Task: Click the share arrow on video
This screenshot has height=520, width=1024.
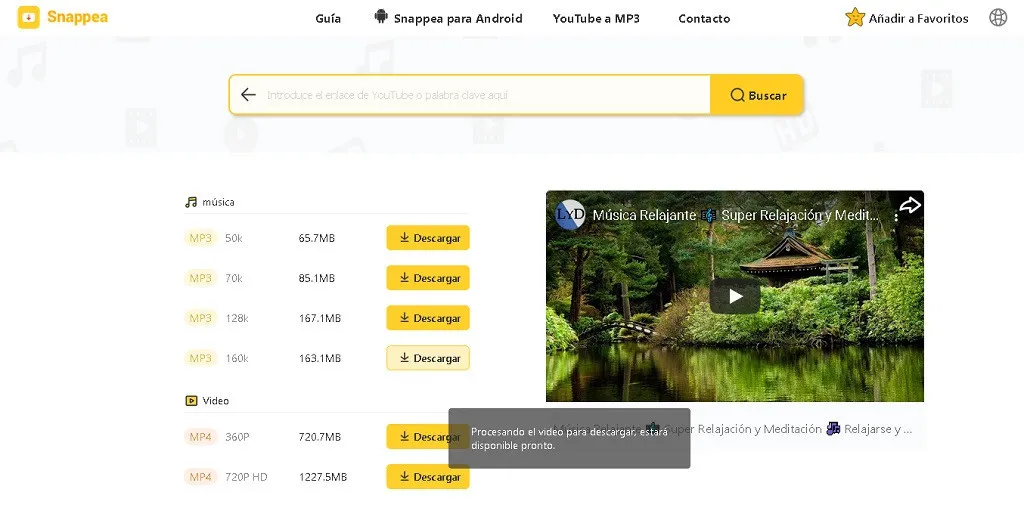Action: 908,206
